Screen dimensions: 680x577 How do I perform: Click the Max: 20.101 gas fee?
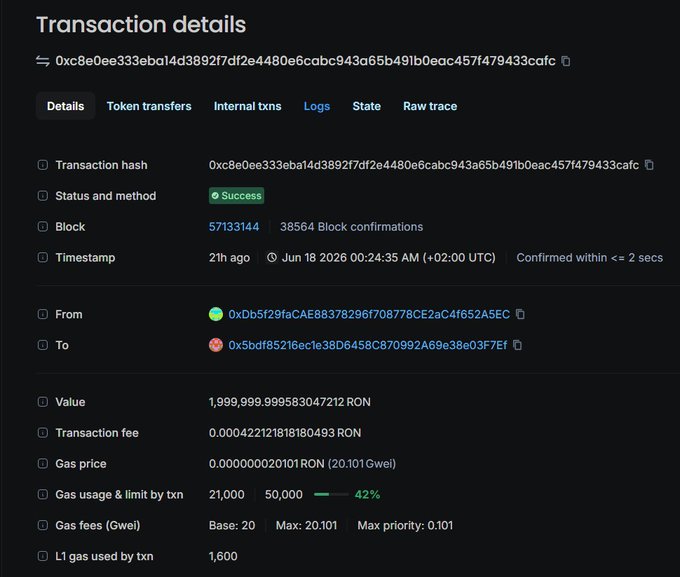click(x=306, y=525)
